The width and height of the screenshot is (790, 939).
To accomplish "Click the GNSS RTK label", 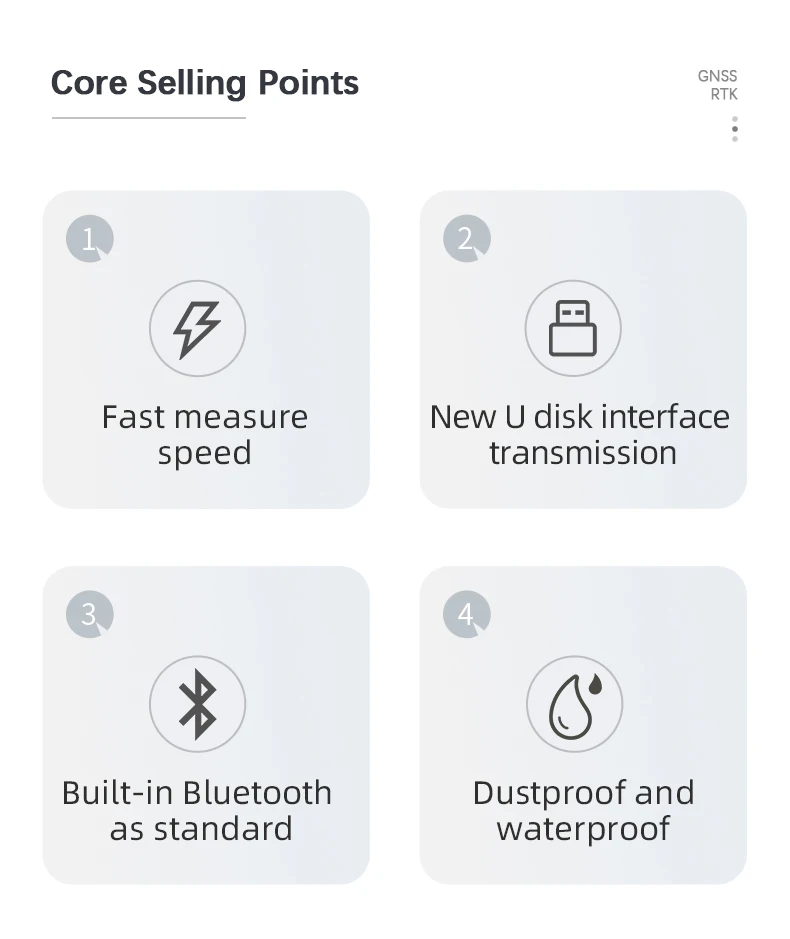I will tap(718, 85).
